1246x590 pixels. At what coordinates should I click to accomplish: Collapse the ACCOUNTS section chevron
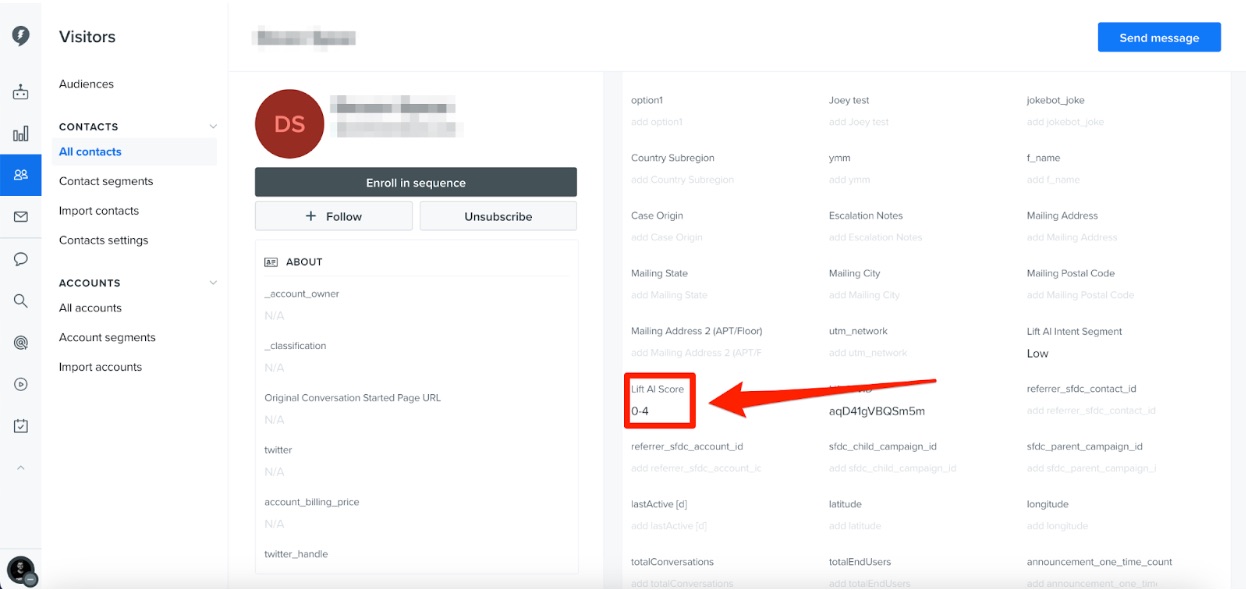(x=212, y=283)
